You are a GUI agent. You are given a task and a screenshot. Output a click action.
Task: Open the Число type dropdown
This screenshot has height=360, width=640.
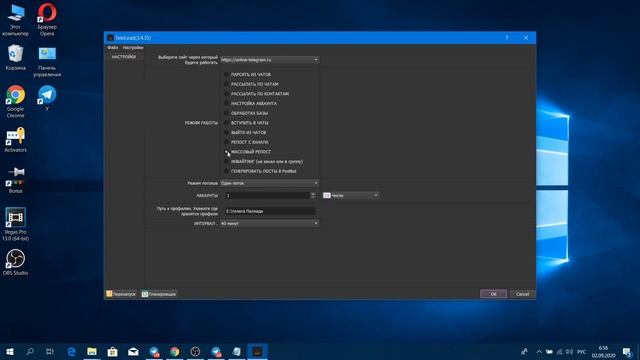[x=351, y=196]
